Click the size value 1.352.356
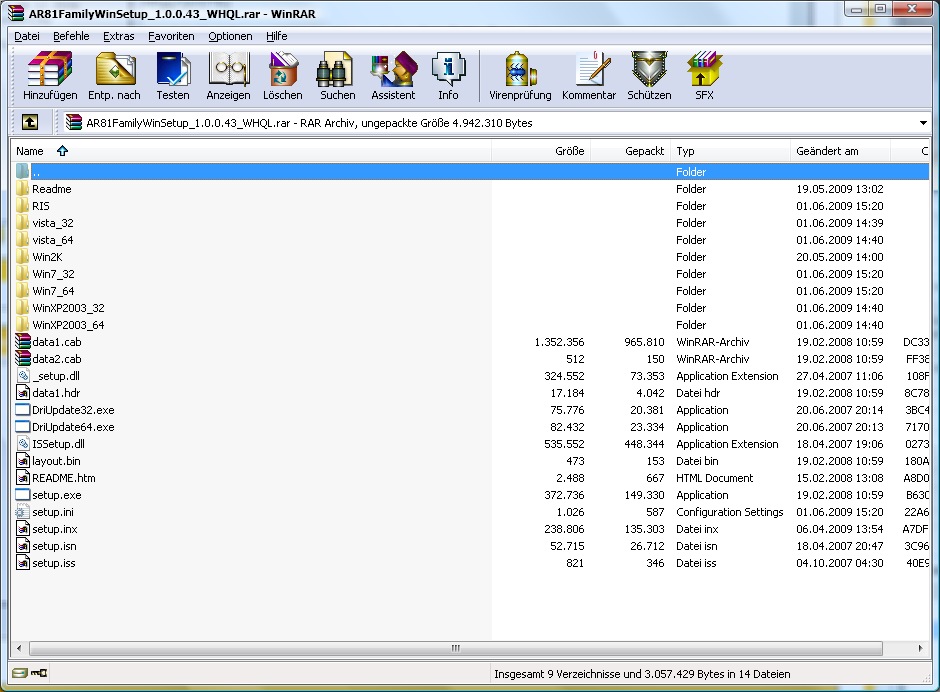Screen dimensions: 940x692 (x=559, y=342)
